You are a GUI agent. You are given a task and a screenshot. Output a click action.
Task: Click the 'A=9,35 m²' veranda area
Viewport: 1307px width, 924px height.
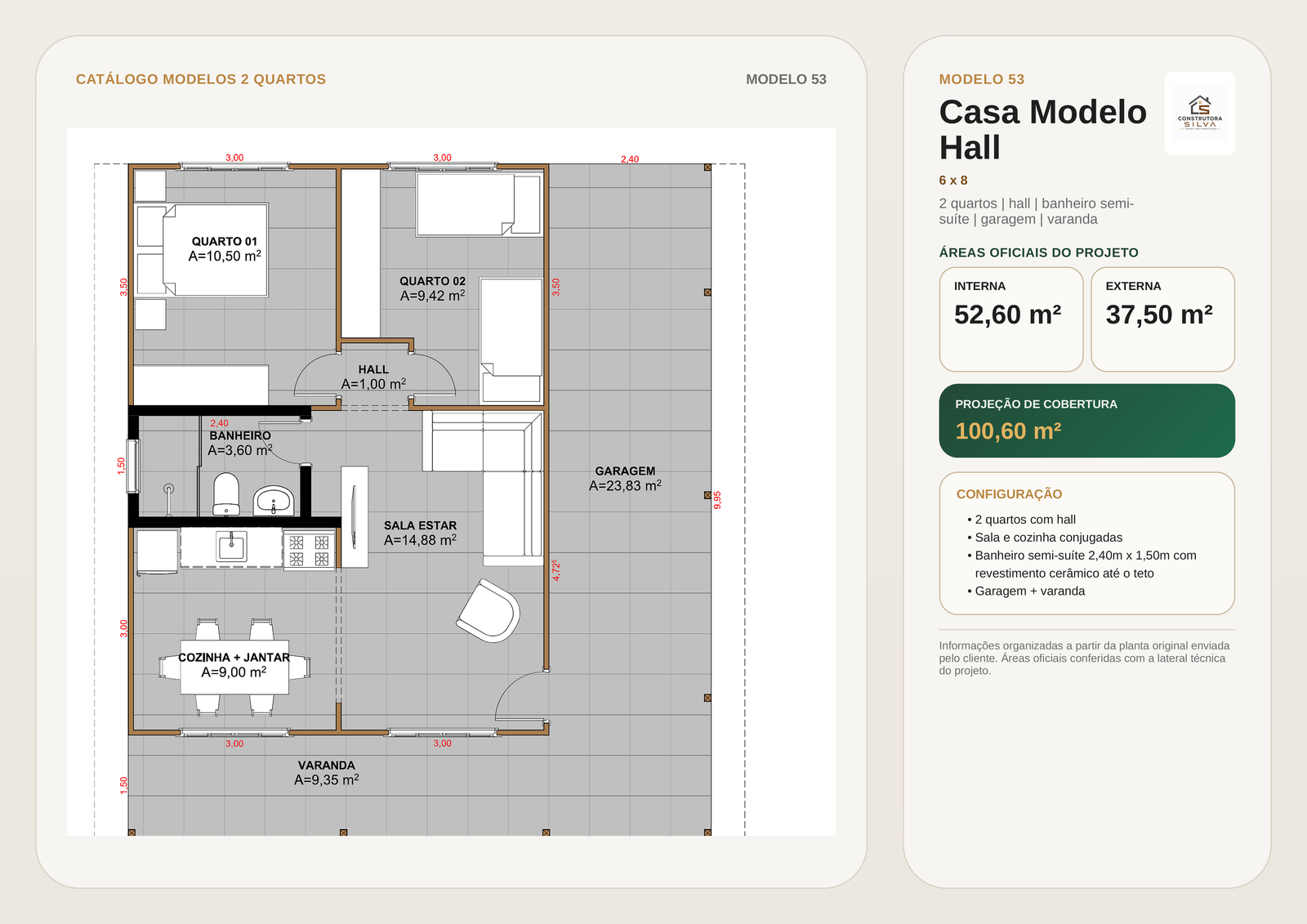pos(326,780)
